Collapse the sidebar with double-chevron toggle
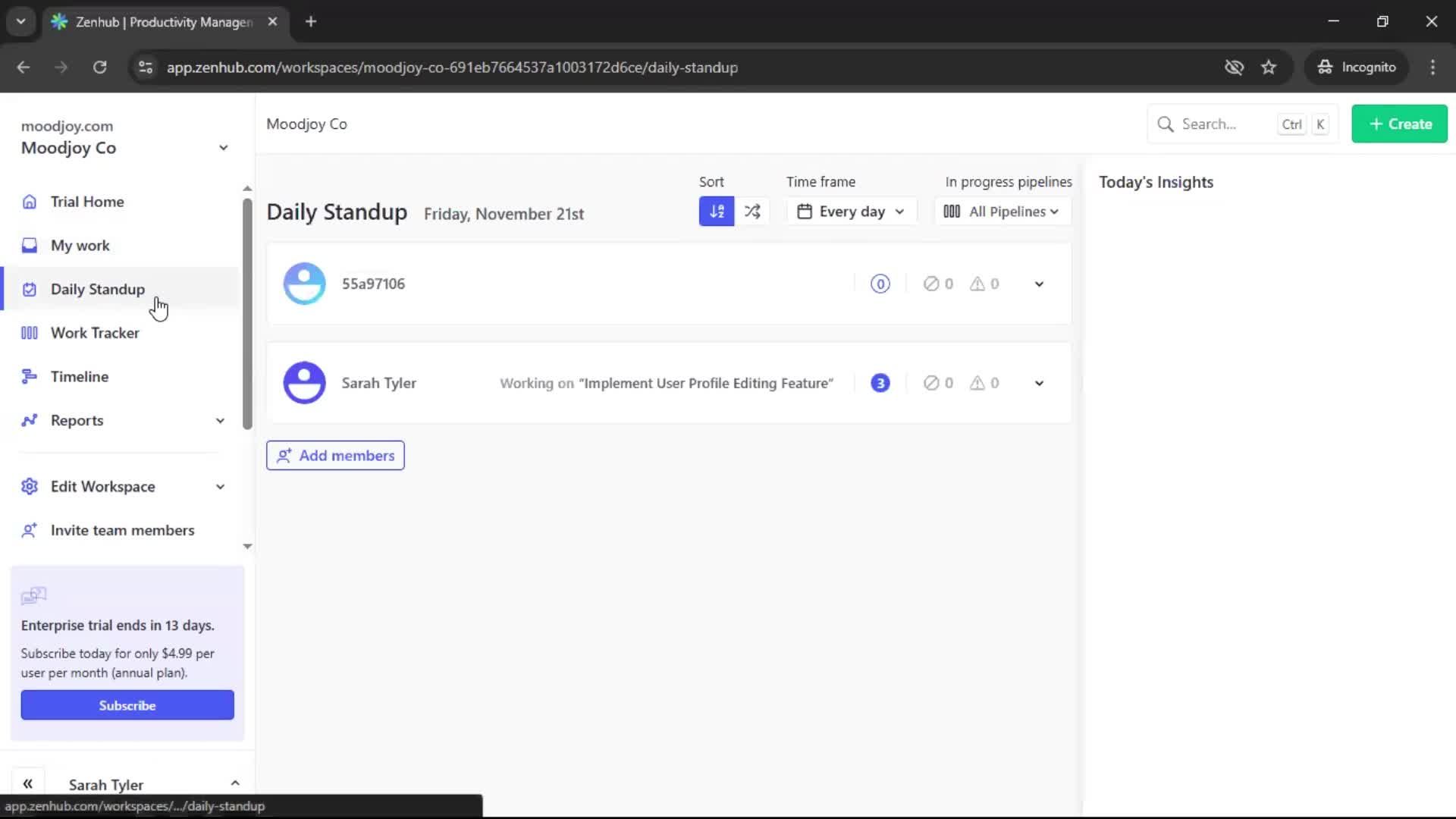This screenshot has width=1456, height=819. (28, 783)
